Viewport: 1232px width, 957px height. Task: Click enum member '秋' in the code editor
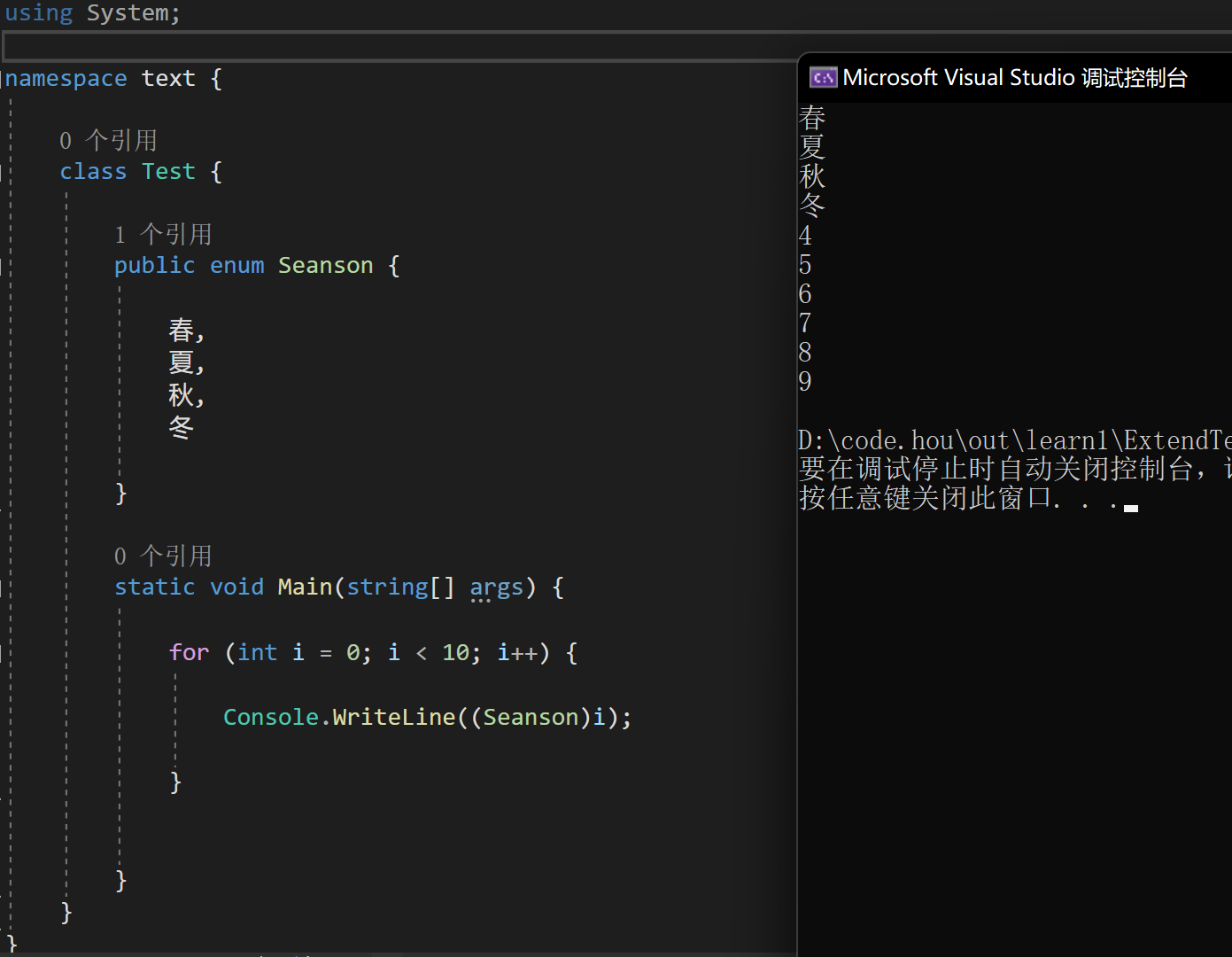pos(181,395)
